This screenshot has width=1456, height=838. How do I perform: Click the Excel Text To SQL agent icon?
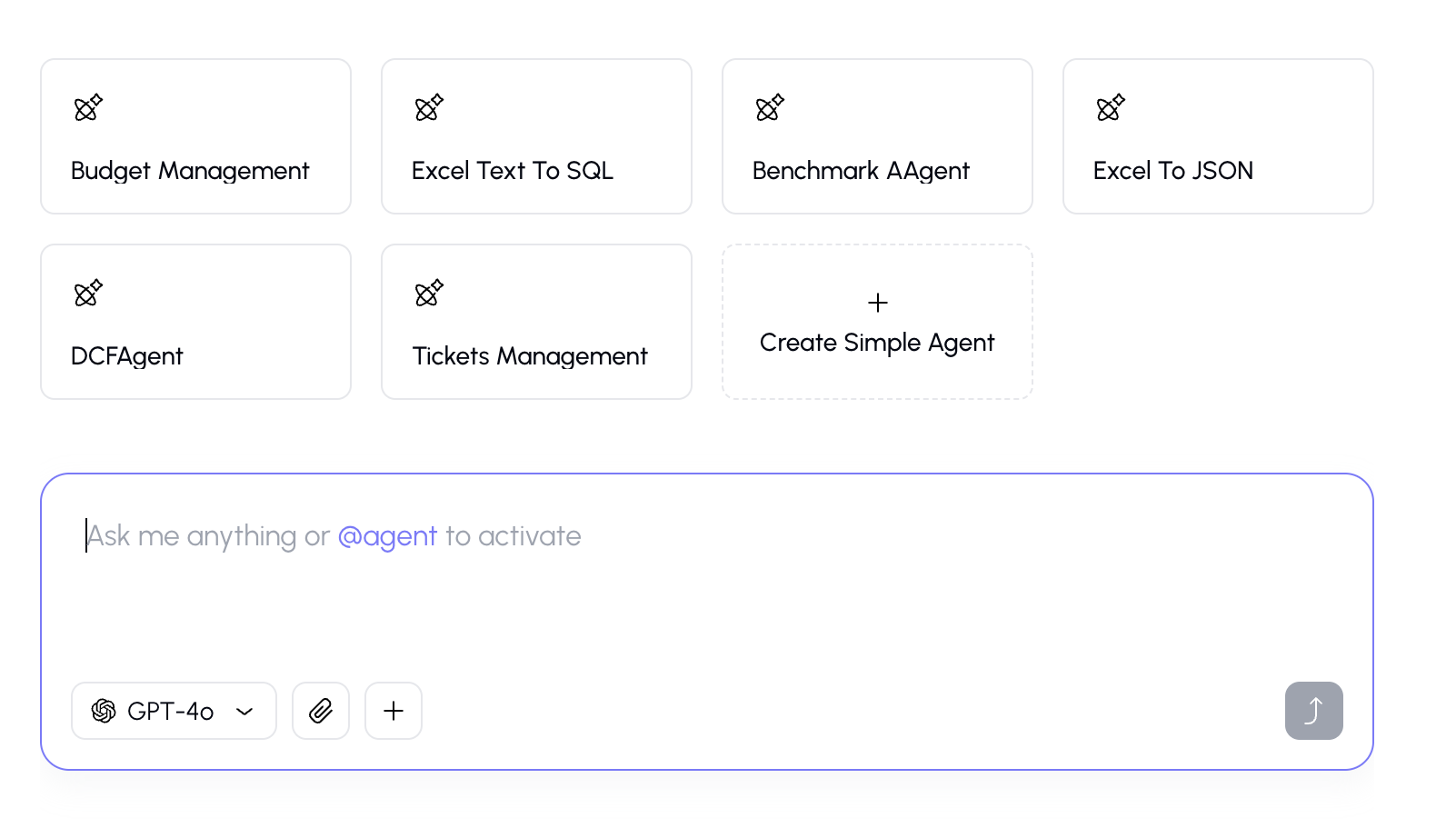point(429,108)
